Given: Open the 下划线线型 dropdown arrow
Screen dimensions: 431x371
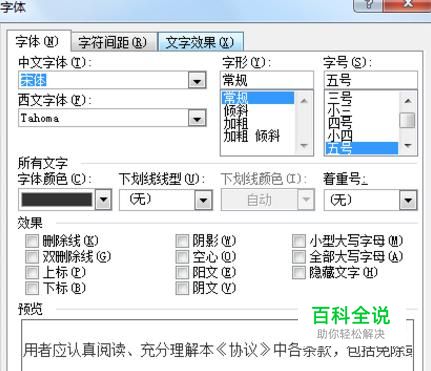Looking at the screenshot, I should pos(204,200).
